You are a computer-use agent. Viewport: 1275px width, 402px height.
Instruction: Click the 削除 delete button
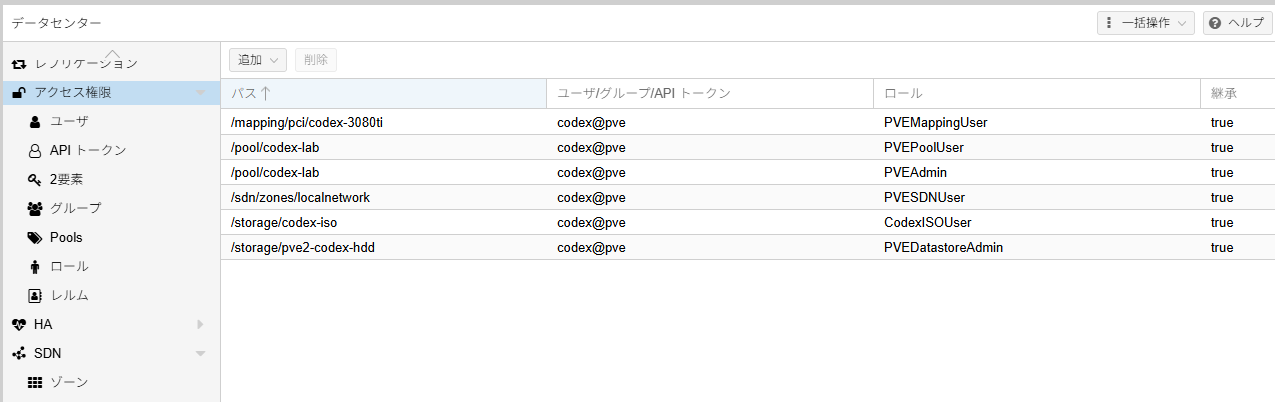(315, 60)
